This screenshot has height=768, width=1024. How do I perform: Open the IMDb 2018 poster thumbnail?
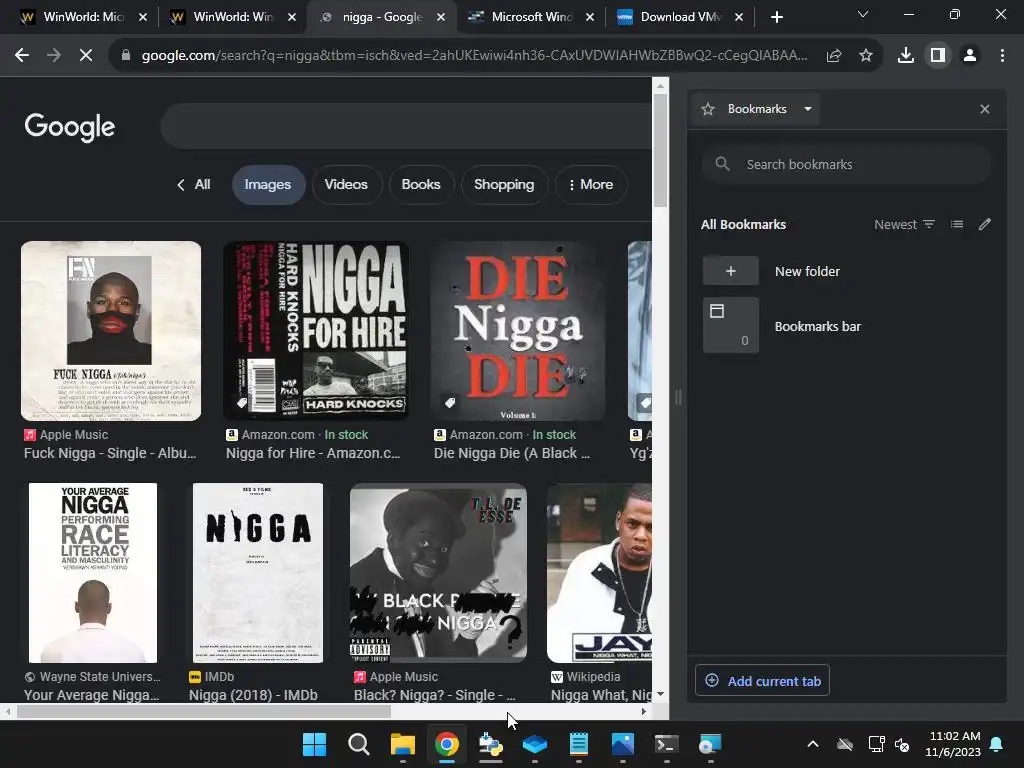coord(257,573)
